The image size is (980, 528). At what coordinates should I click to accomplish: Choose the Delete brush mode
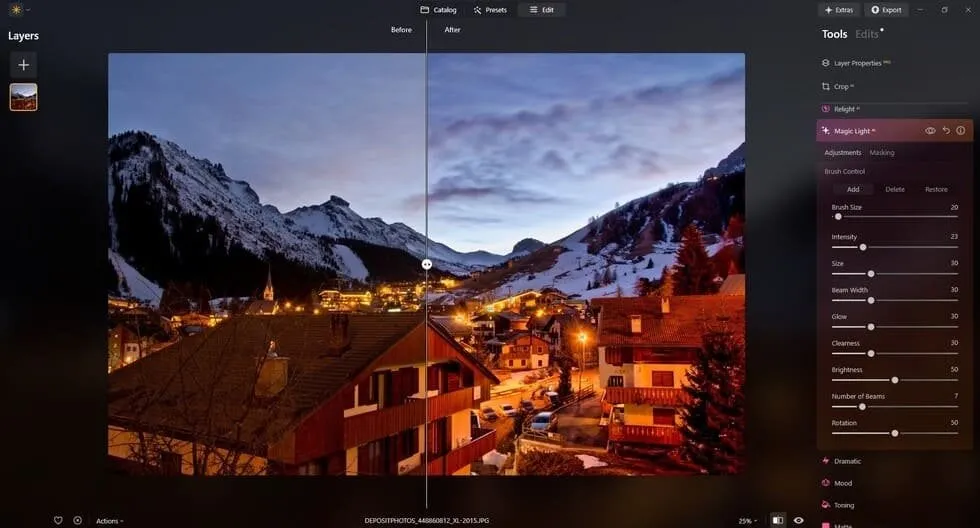895,189
